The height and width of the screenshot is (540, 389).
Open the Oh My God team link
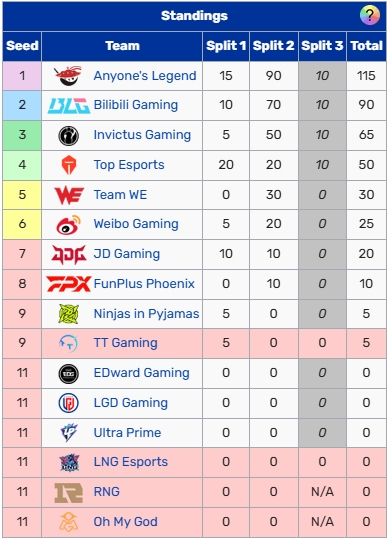tap(126, 522)
